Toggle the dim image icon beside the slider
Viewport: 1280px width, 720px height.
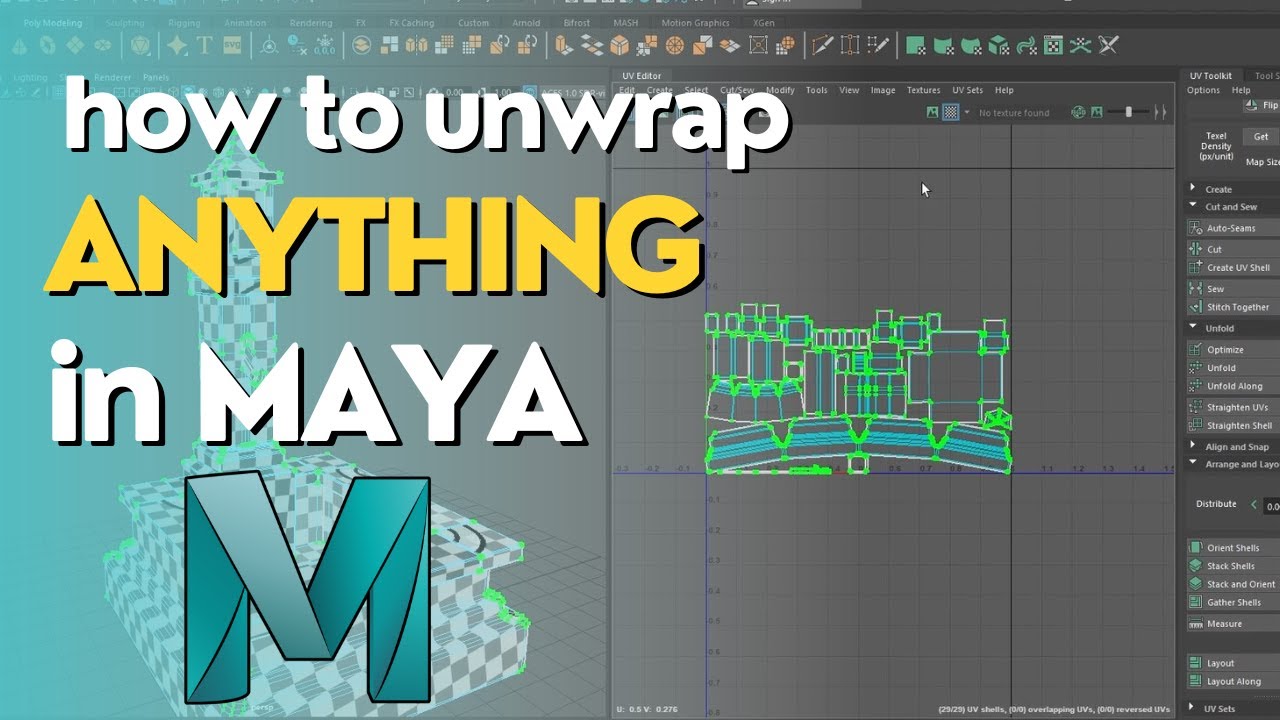[1097, 112]
